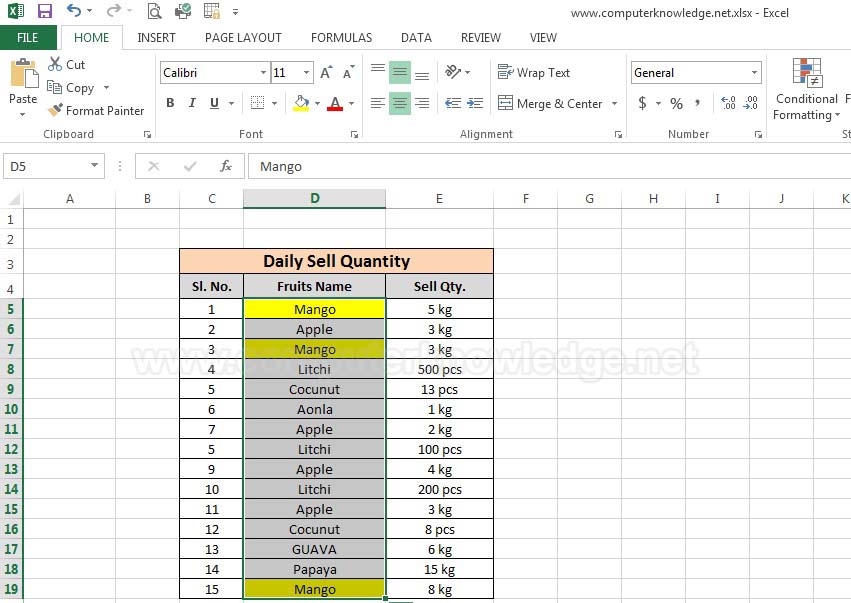Click the Increase Indent icon
Viewport: 851px width, 603px height.
click(x=475, y=103)
